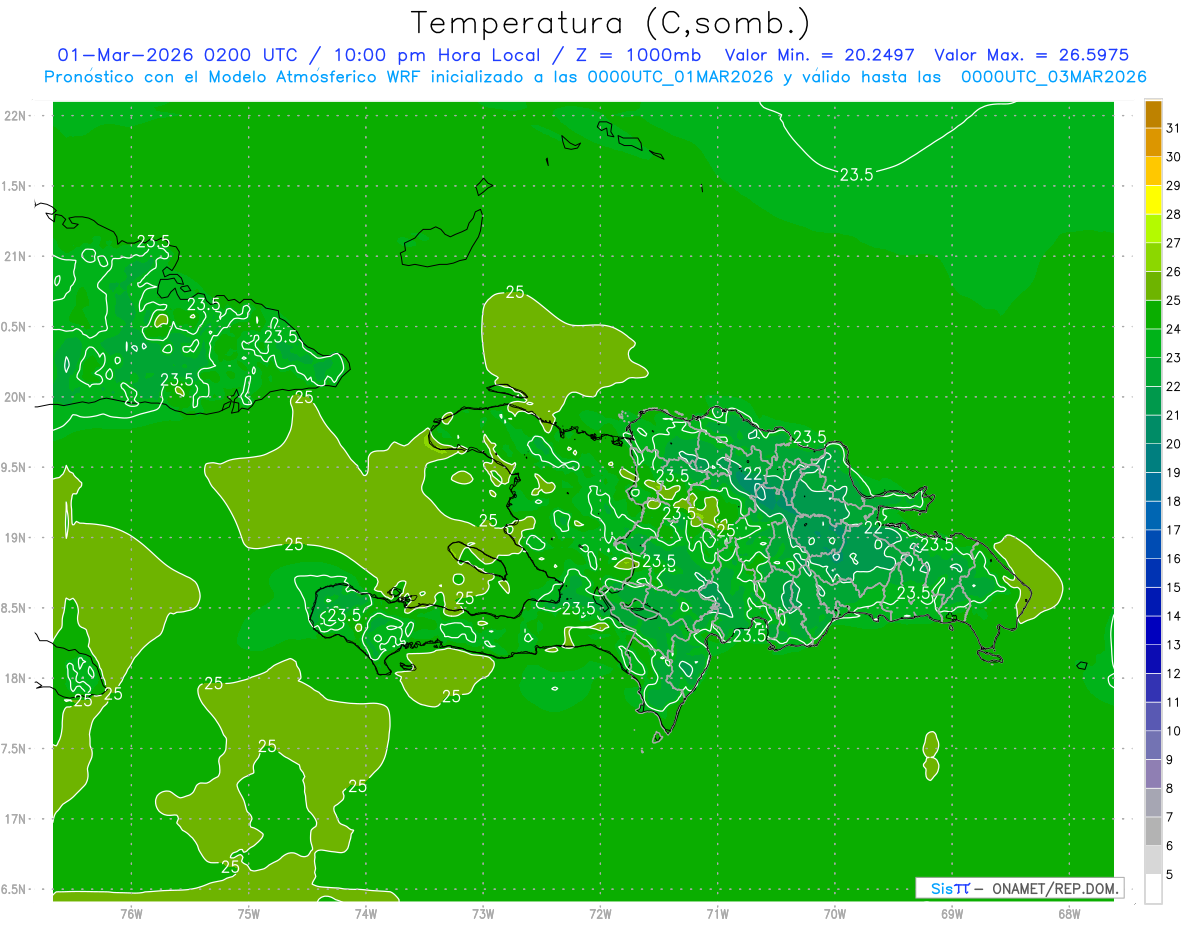The height and width of the screenshot is (927, 1200).
Task: Click the '24' color scale label
Action: click(1174, 329)
